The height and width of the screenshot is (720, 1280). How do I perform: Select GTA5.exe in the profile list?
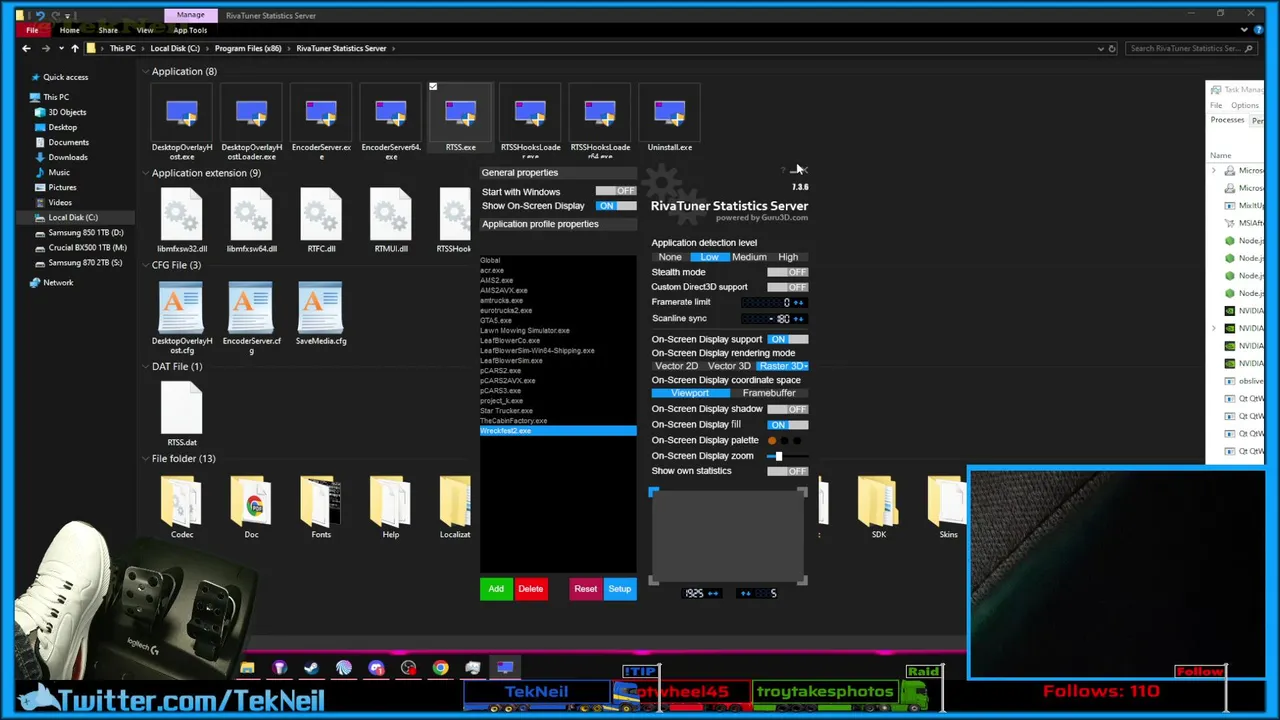[496, 320]
